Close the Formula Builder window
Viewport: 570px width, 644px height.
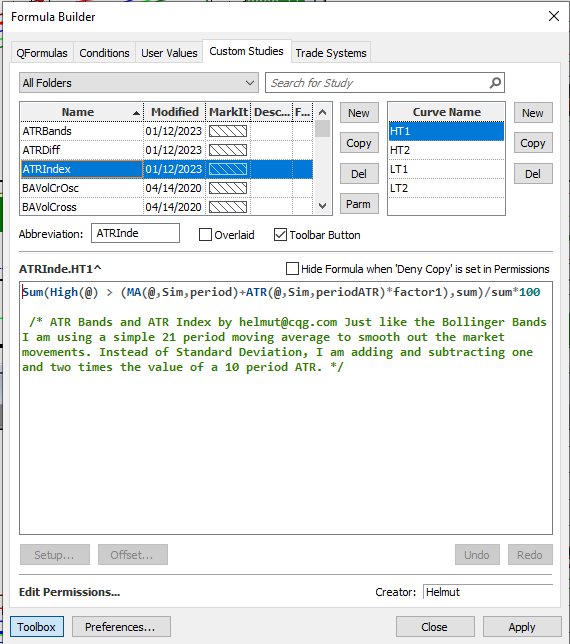click(554, 16)
